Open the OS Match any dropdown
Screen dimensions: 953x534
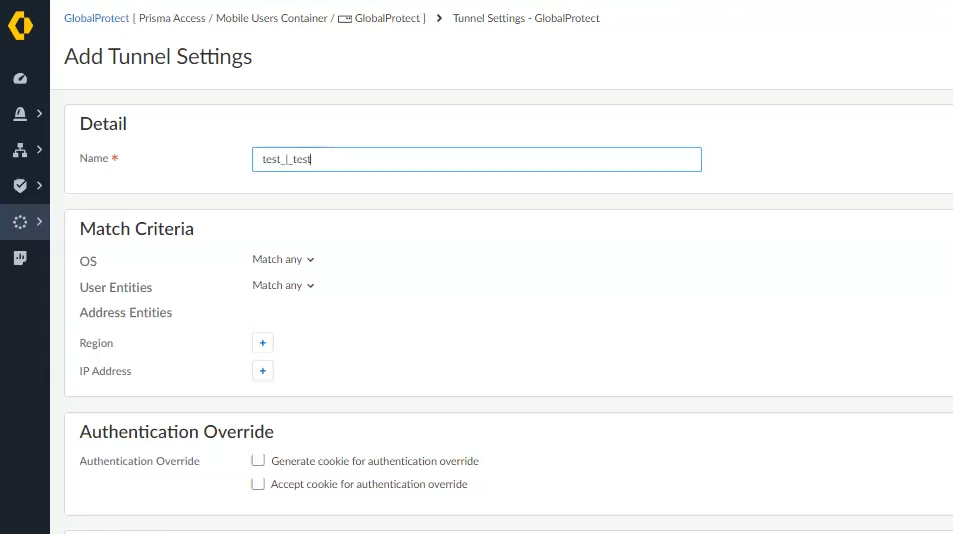pos(283,259)
